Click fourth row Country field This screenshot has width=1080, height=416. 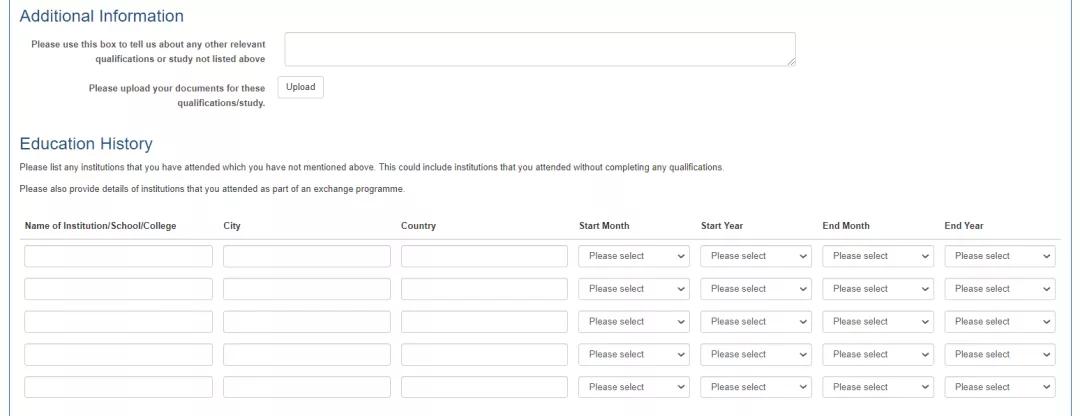pyautogui.click(x=484, y=354)
